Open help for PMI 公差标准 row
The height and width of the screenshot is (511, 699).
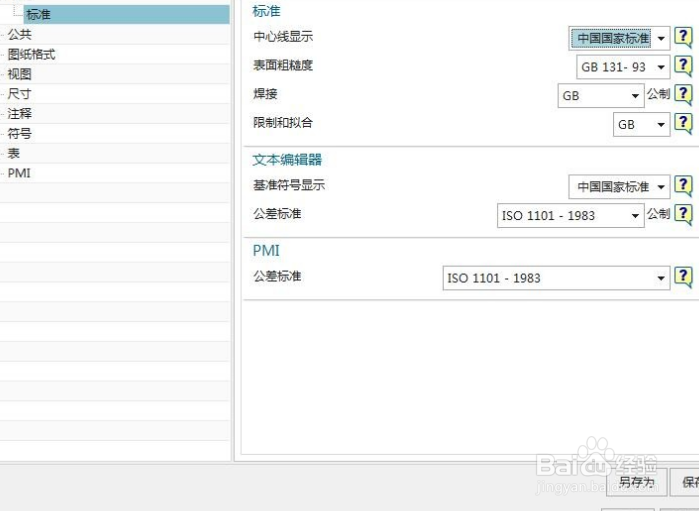(683, 277)
